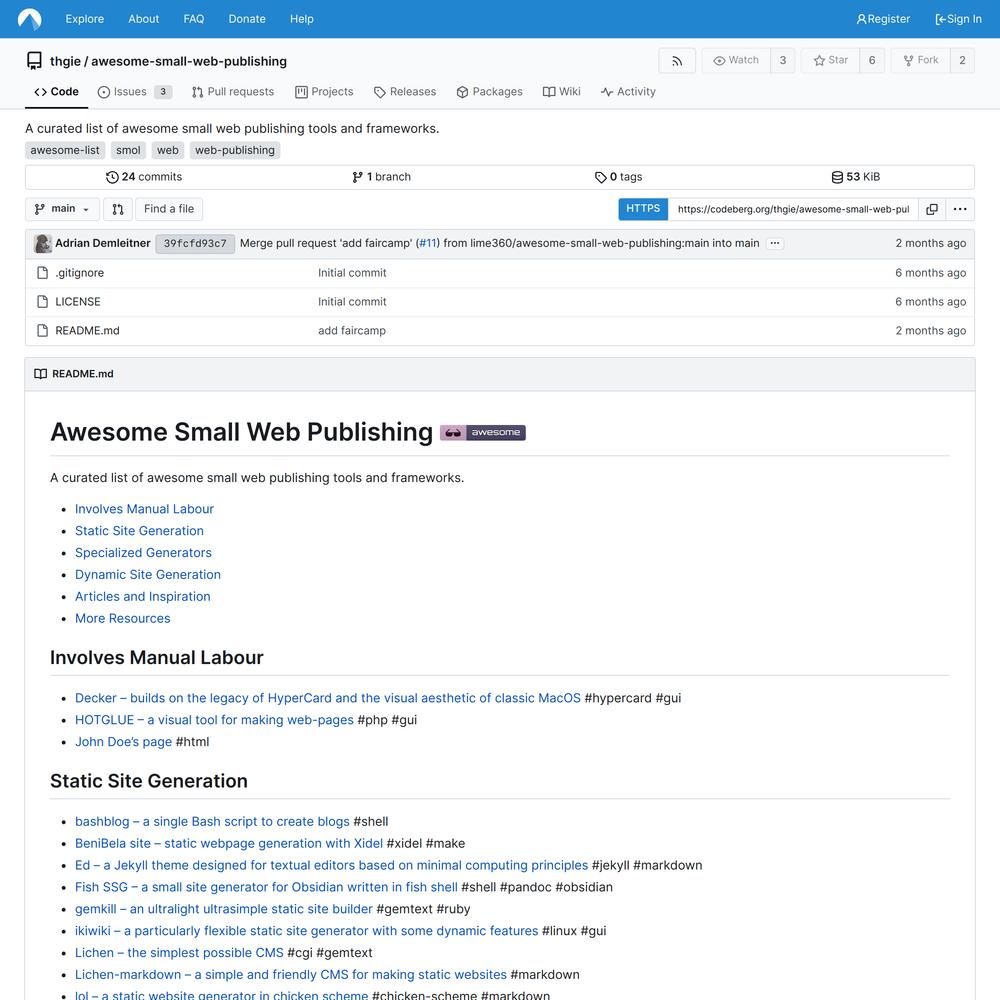
Task: Click the awesome badge image
Action: [x=483, y=433]
